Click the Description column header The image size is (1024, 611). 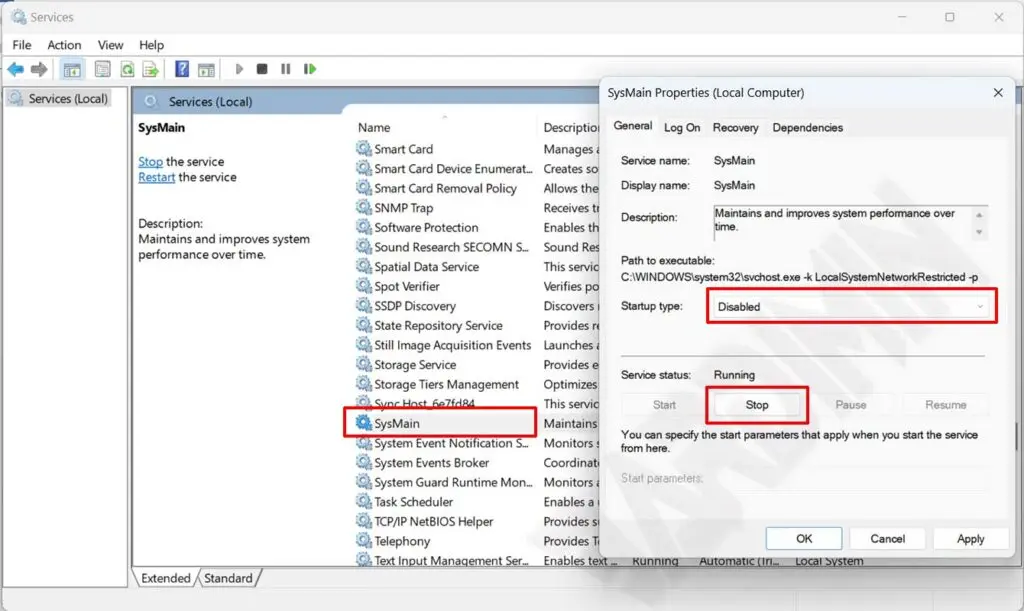(x=571, y=127)
